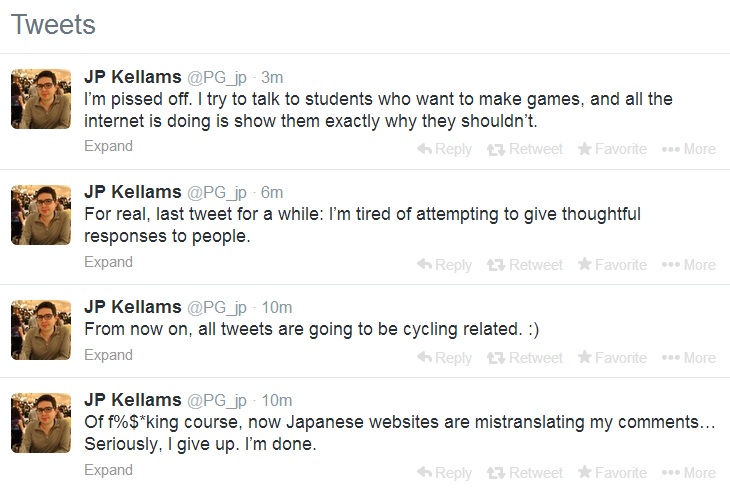Favorite the cycling related tweet
Viewport: 730px width, 490px height.
click(612, 357)
